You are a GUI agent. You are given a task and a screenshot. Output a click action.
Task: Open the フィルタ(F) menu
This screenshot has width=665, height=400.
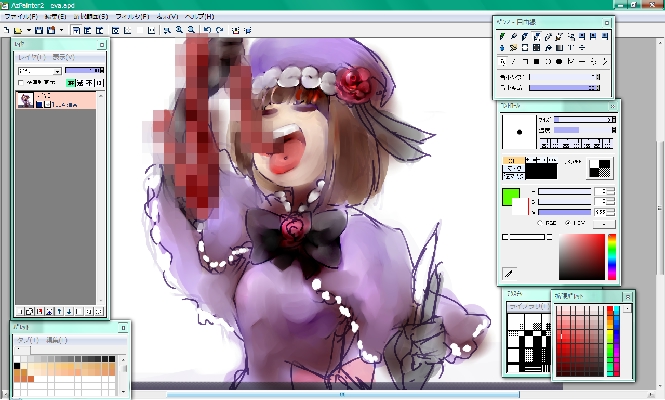(132, 17)
